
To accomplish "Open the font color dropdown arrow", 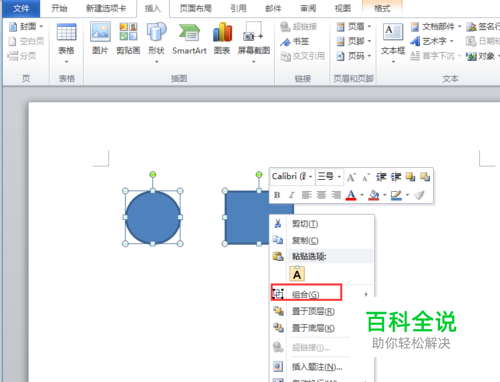I will tap(362, 195).
